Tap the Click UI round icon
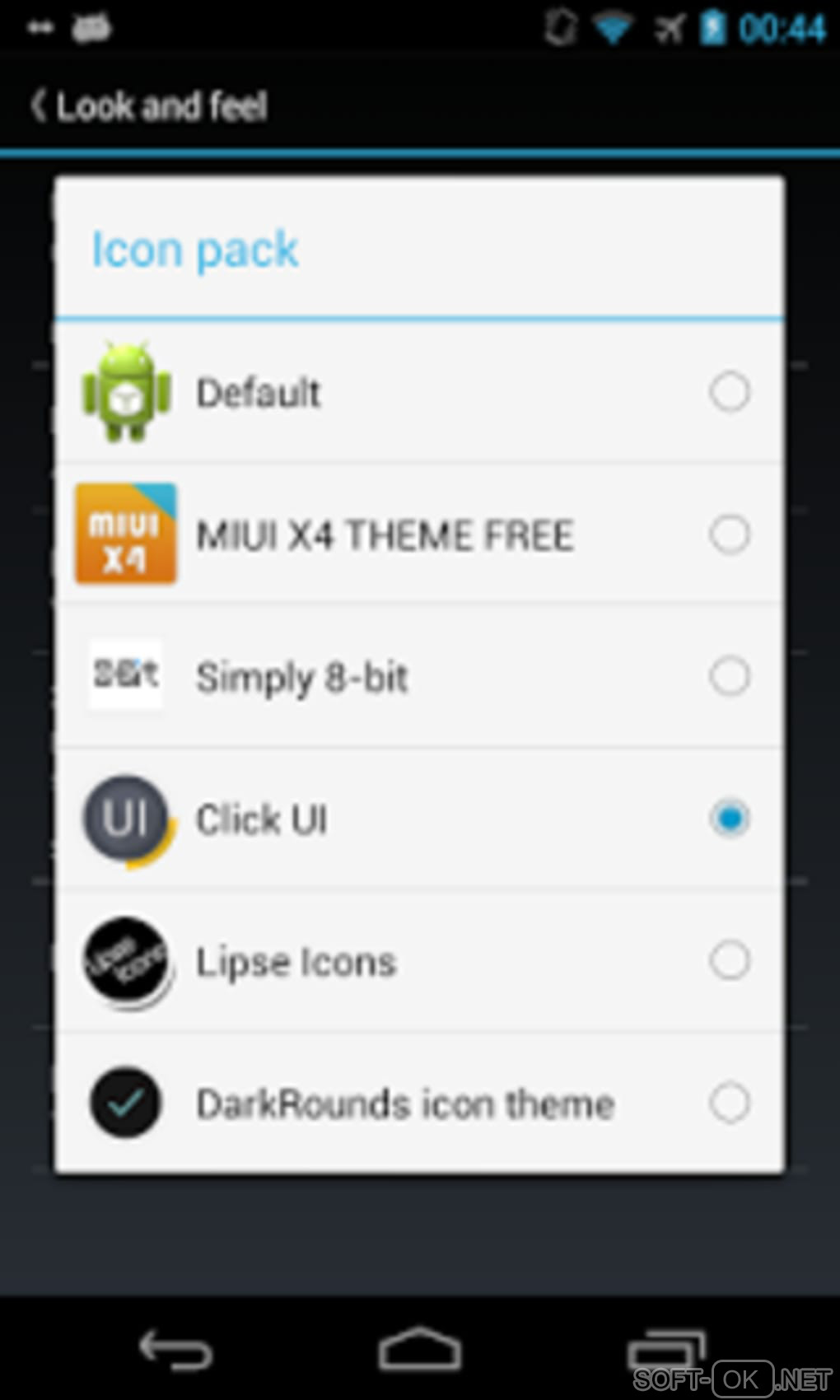 128,819
